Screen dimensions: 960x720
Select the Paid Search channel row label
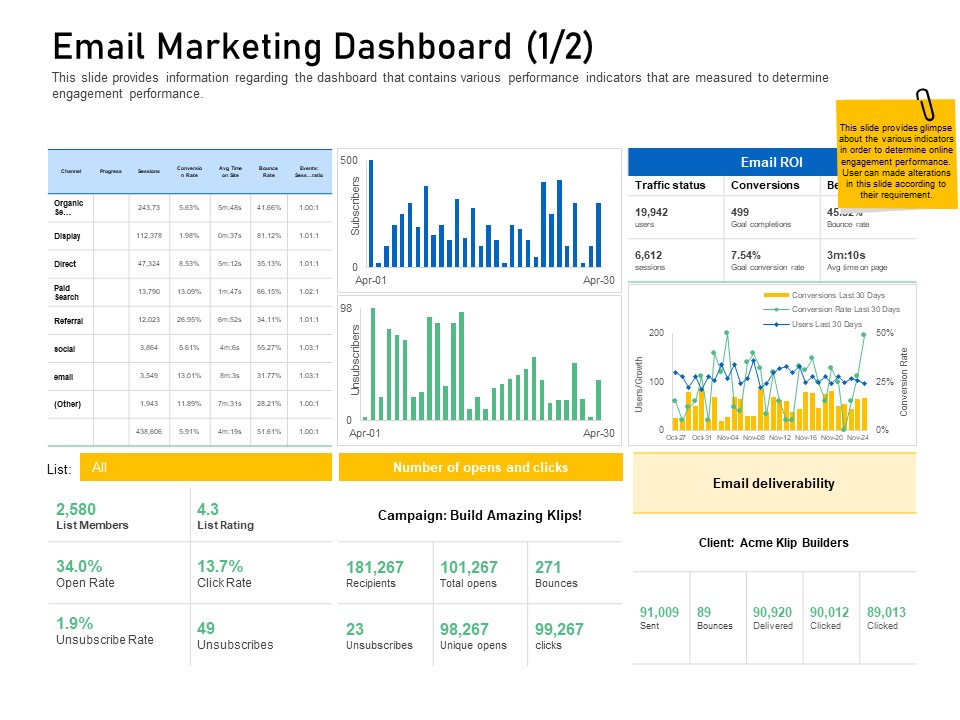pyautogui.click(x=66, y=292)
